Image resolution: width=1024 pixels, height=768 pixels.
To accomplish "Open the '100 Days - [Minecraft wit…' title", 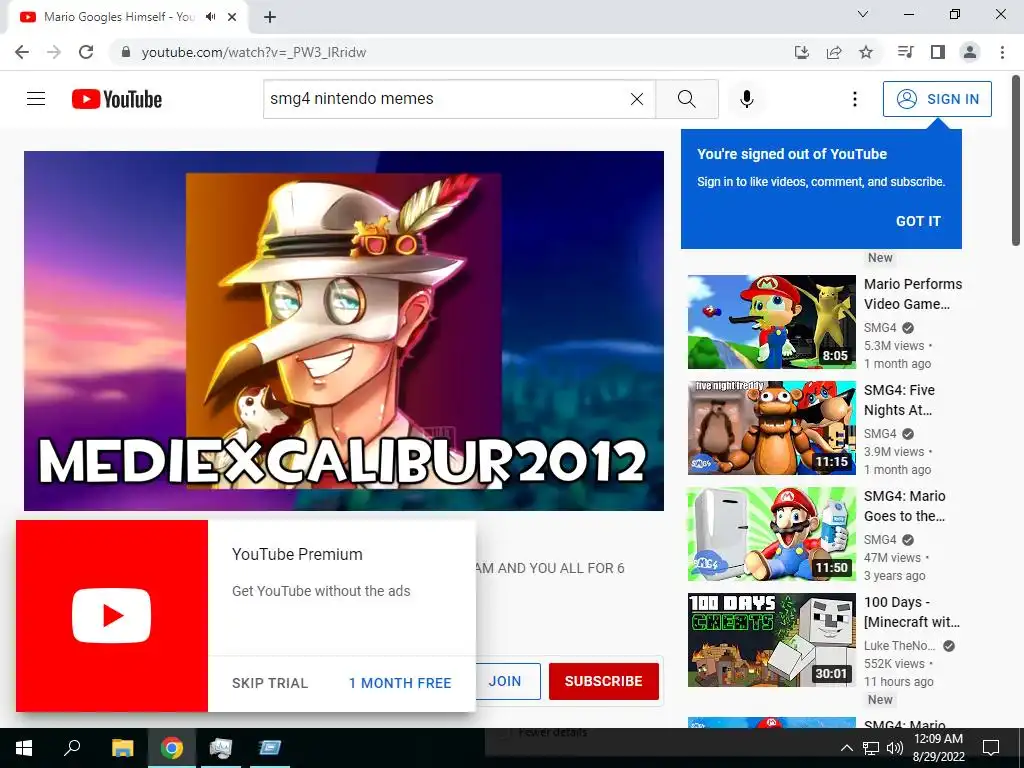I will coord(912,612).
